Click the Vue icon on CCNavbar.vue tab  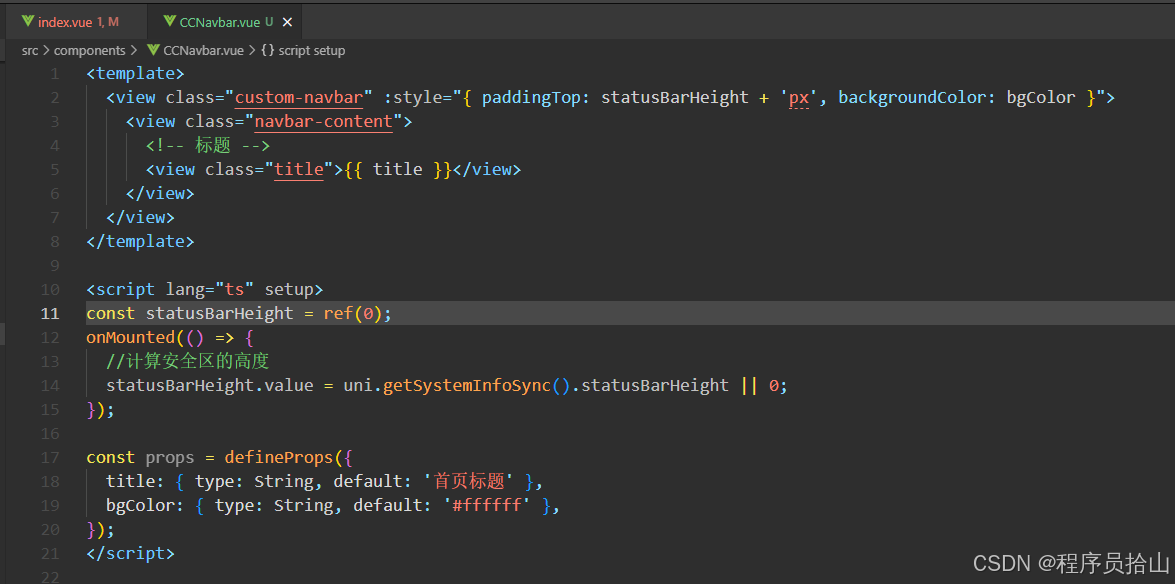pos(170,22)
